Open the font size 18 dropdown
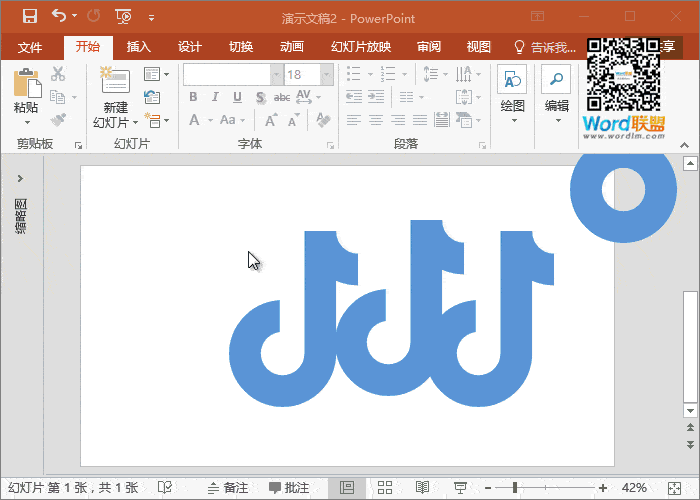This screenshot has height=500, width=700. 327,75
